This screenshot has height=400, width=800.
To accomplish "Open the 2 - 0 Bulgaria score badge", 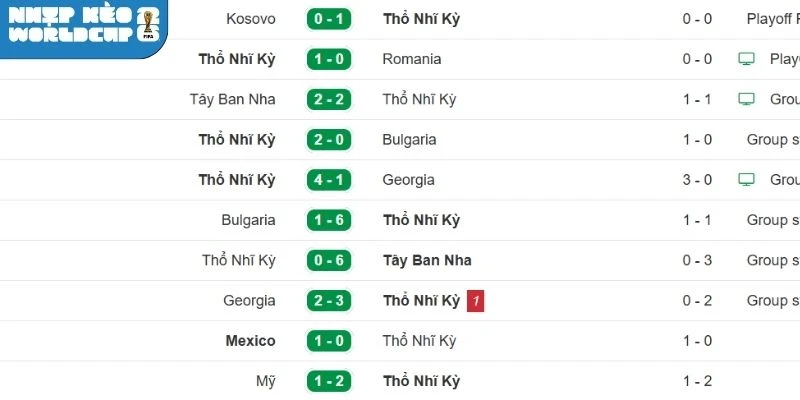I will pos(329,140).
